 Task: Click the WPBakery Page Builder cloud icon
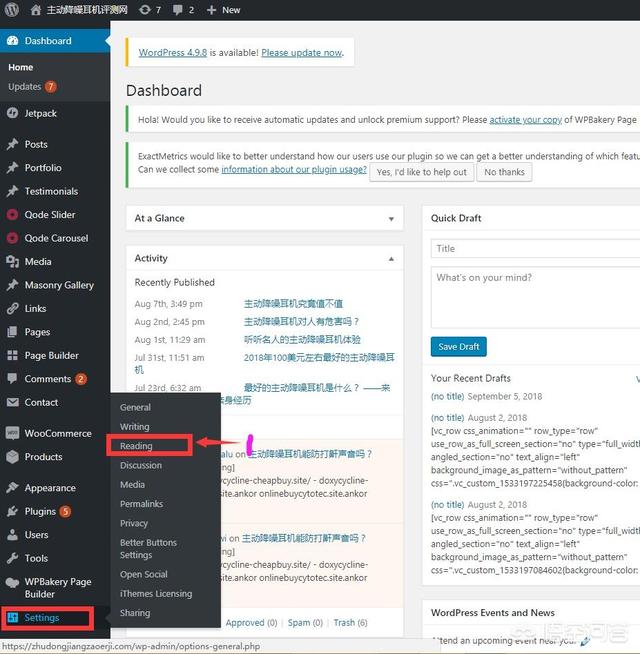point(13,582)
